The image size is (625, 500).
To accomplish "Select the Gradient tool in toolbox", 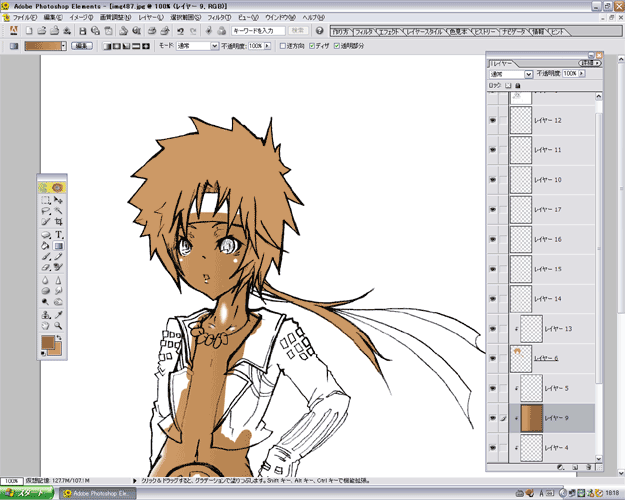I will (x=59, y=246).
